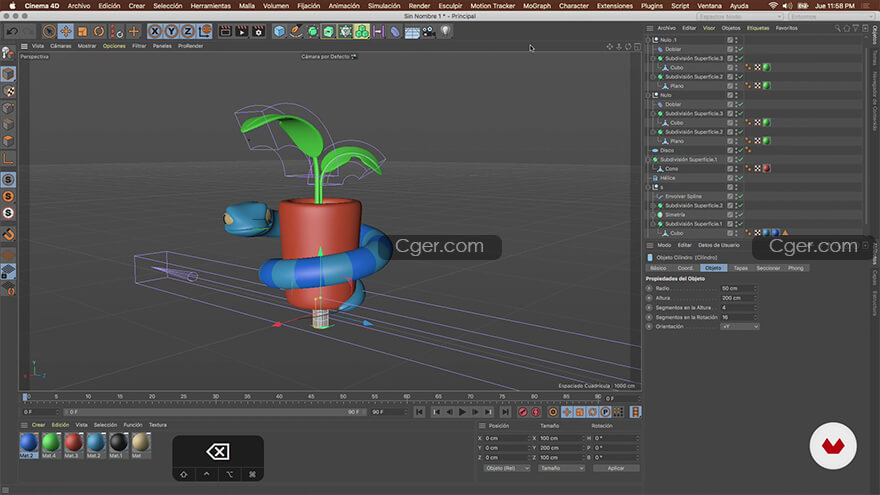Screen dimensions: 880x495
Task: Toggle rotation keyframe recording icon
Action: pyautogui.click(x=592, y=412)
